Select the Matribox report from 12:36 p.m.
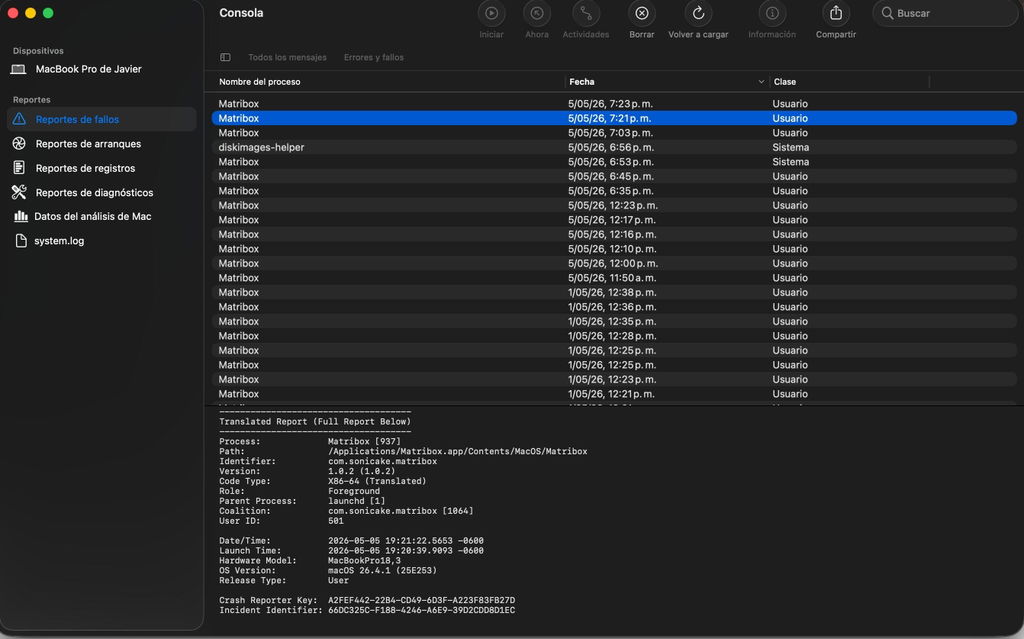The image size is (1024, 639). (x=614, y=306)
